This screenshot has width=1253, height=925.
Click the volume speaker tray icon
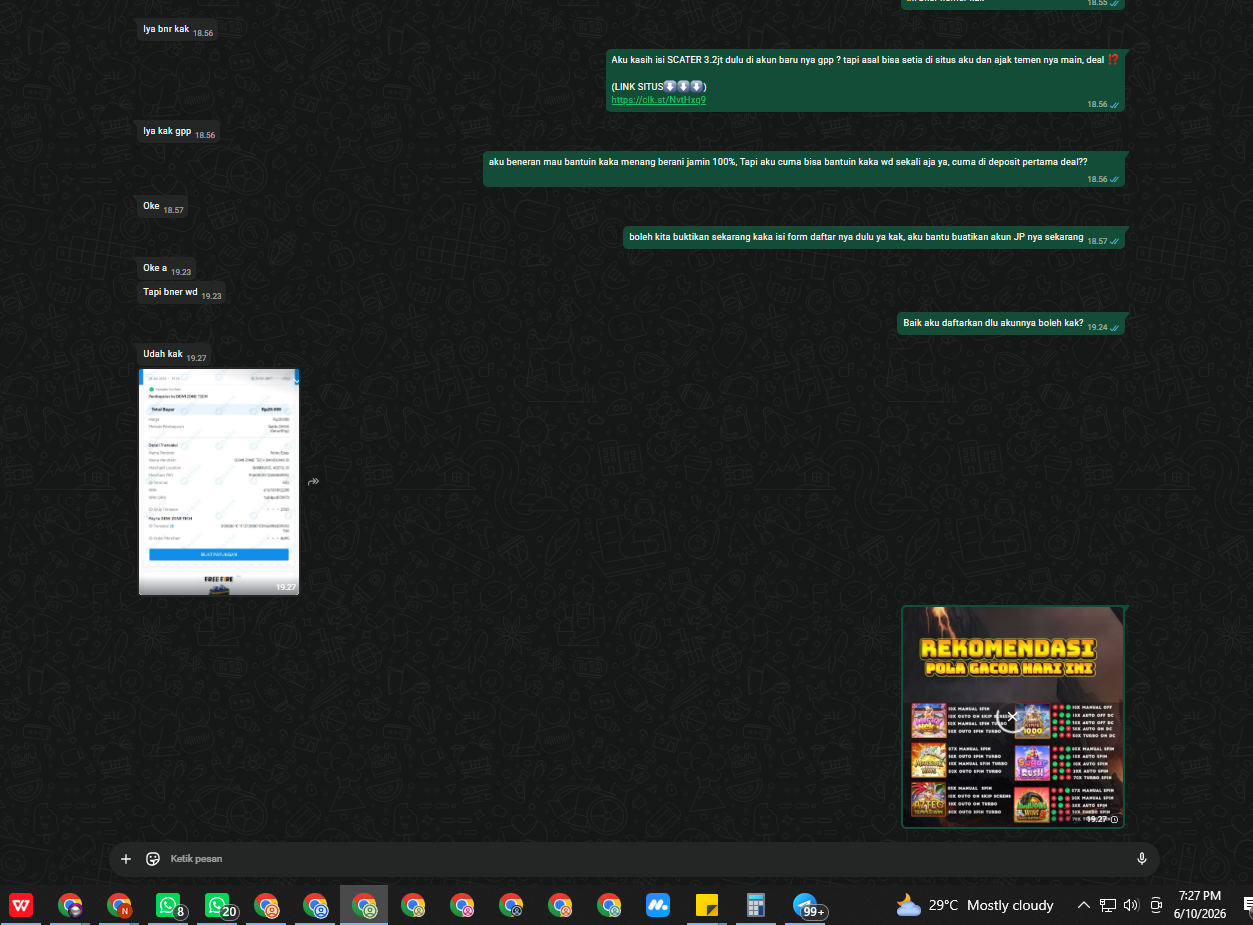click(1131, 906)
